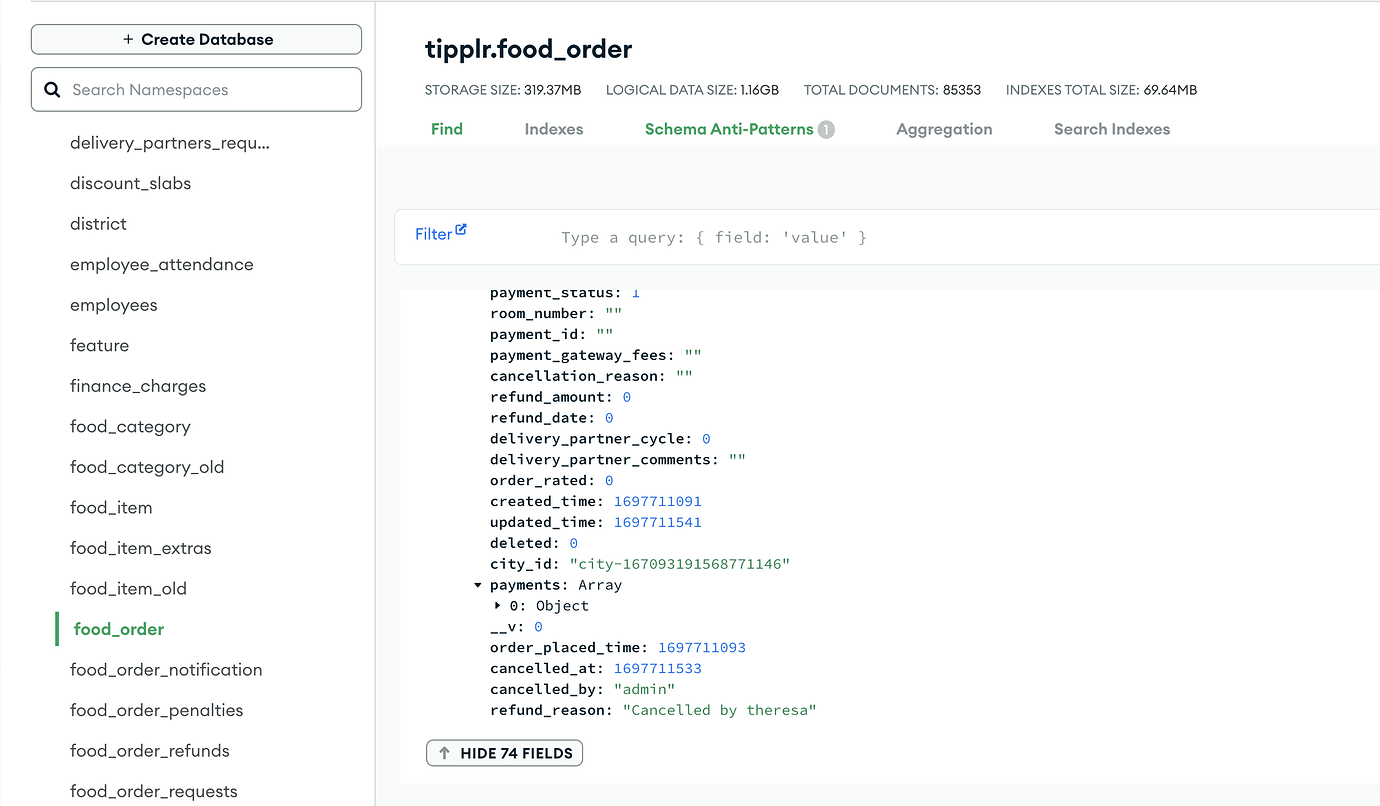The width and height of the screenshot is (1380, 806).
Task: Click the Schema Anti-Patterns count badge
Action: pos(826,130)
